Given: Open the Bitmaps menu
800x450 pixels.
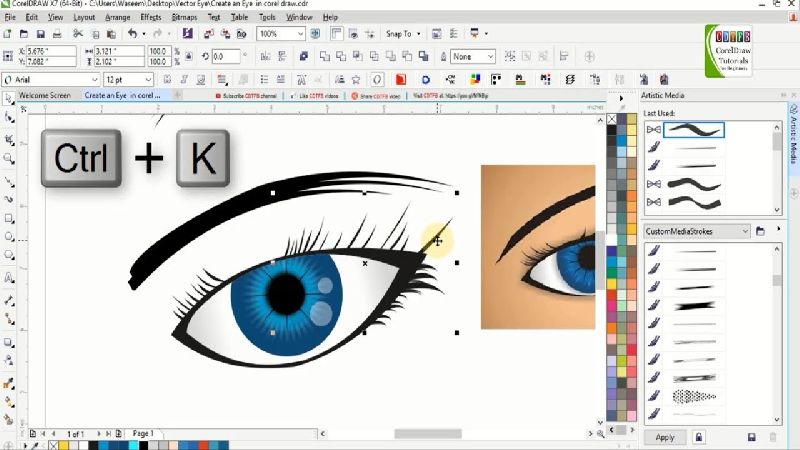Looking at the screenshot, I should point(184,17).
